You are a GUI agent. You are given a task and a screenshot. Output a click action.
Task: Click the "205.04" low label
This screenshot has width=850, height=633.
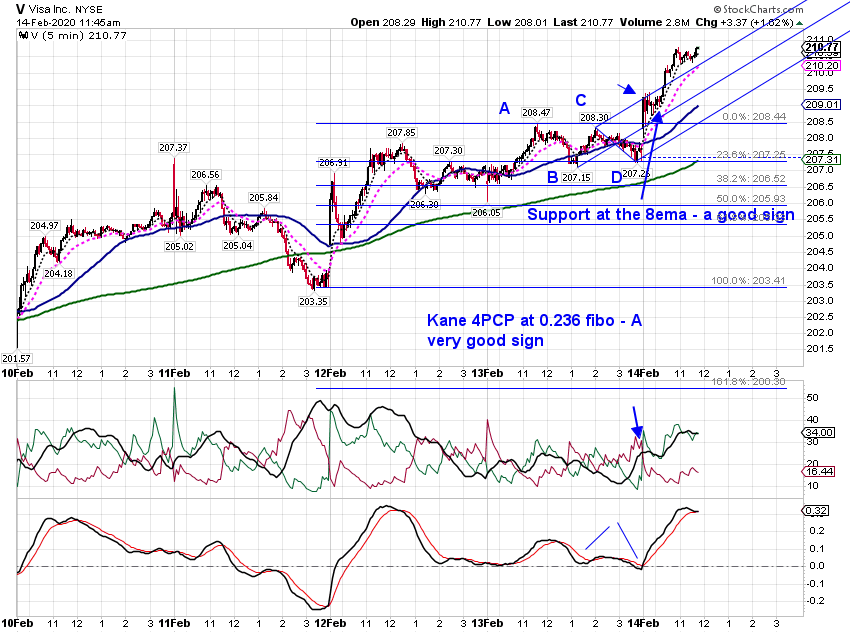click(237, 246)
